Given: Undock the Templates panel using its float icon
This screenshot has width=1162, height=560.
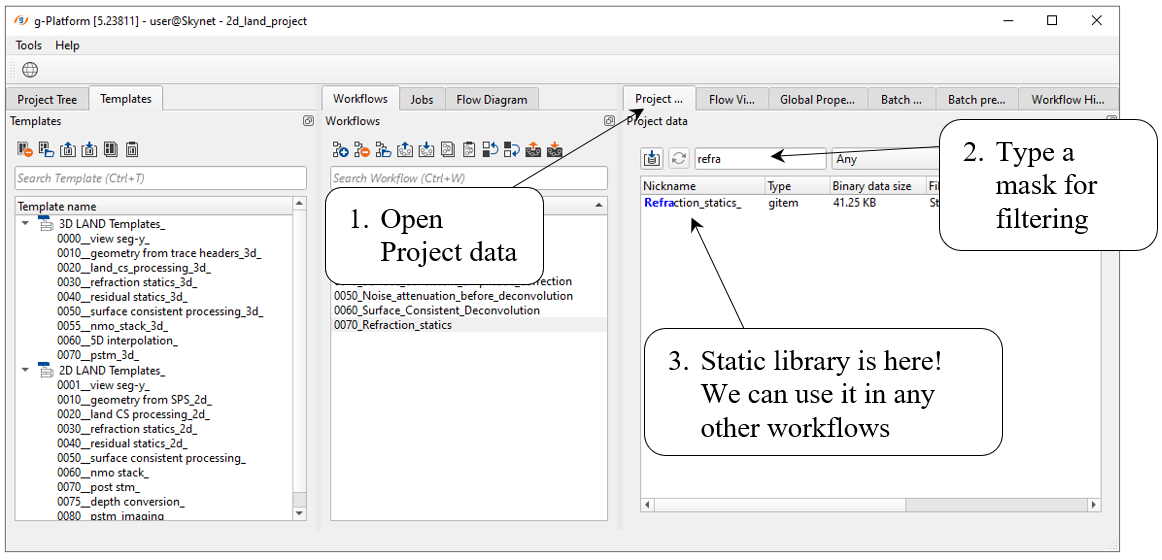Looking at the screenshot, I should pyautogui.click(x=308, y=121).
